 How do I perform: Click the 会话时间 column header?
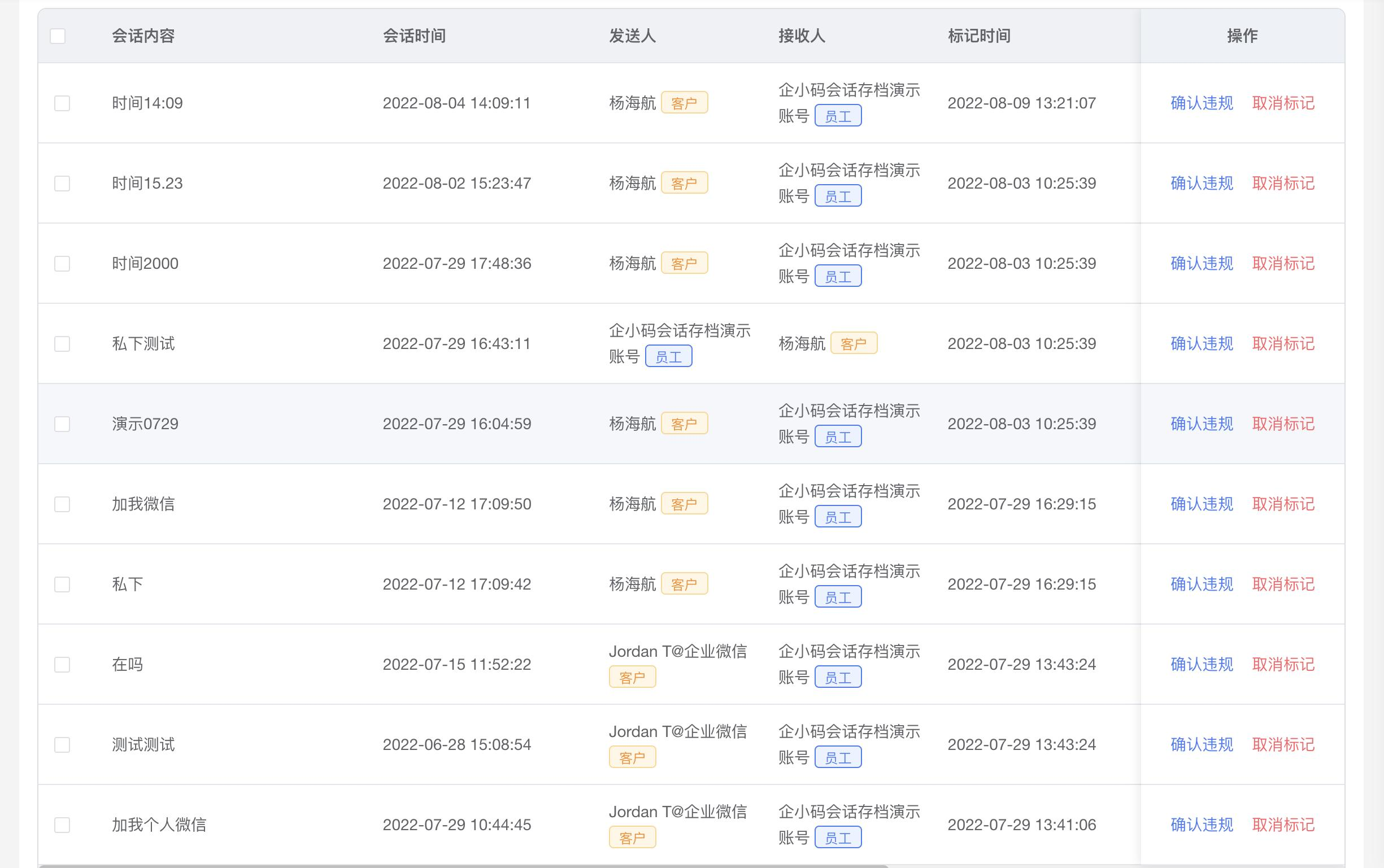(414, 36)
